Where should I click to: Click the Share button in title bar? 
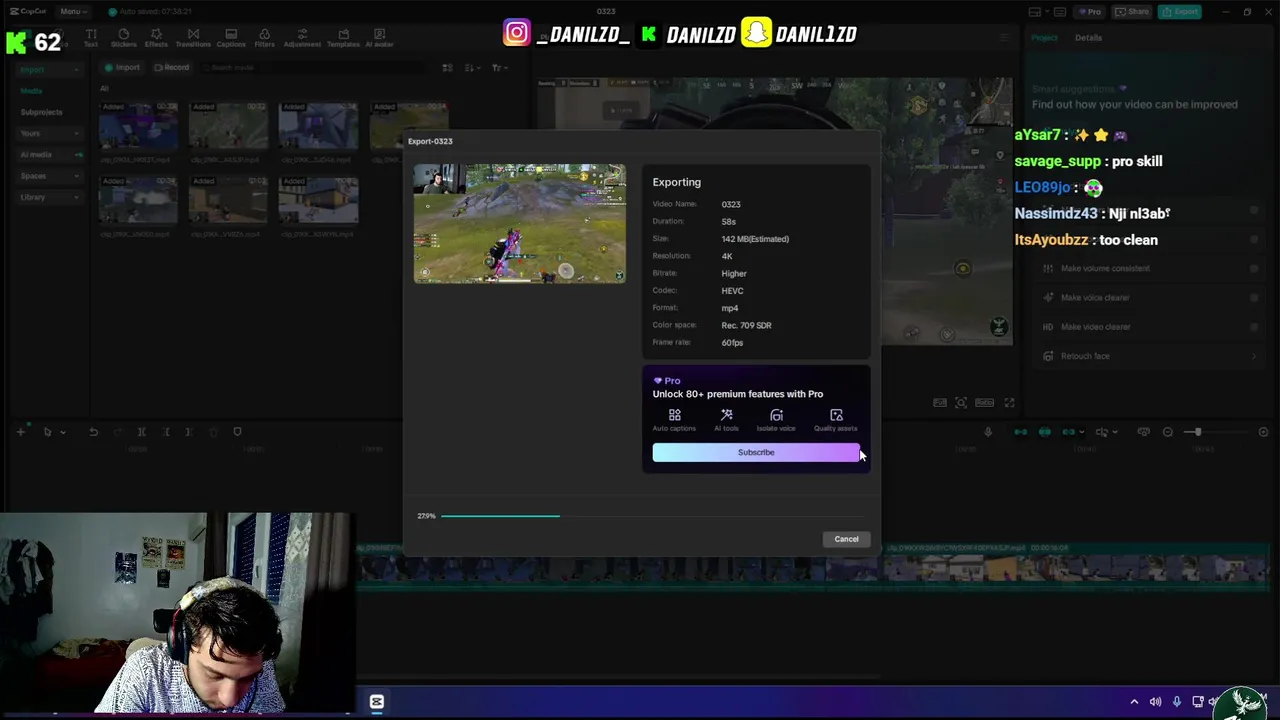[x=1133, y=12]
